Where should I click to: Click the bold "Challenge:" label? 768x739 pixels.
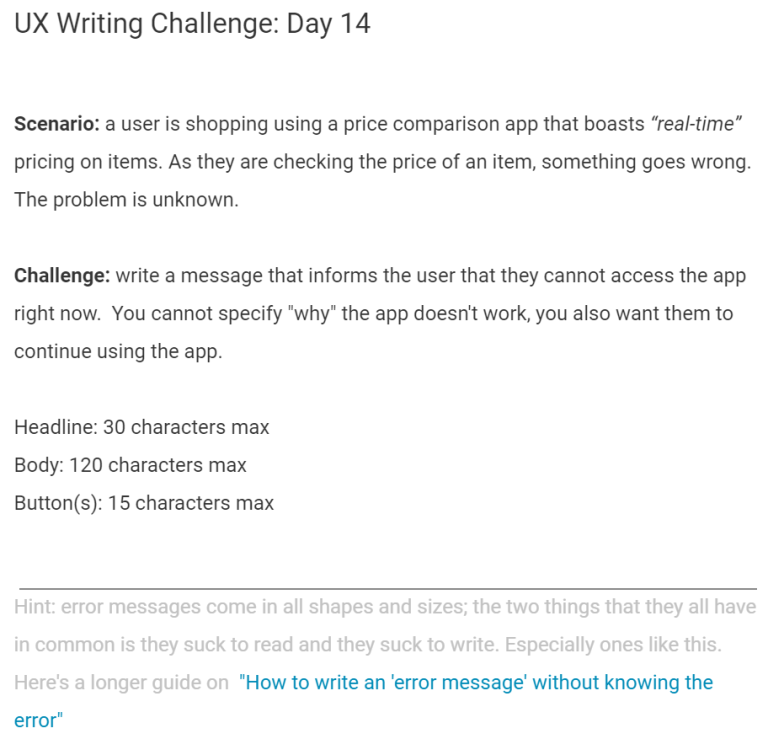click(61, 276)
